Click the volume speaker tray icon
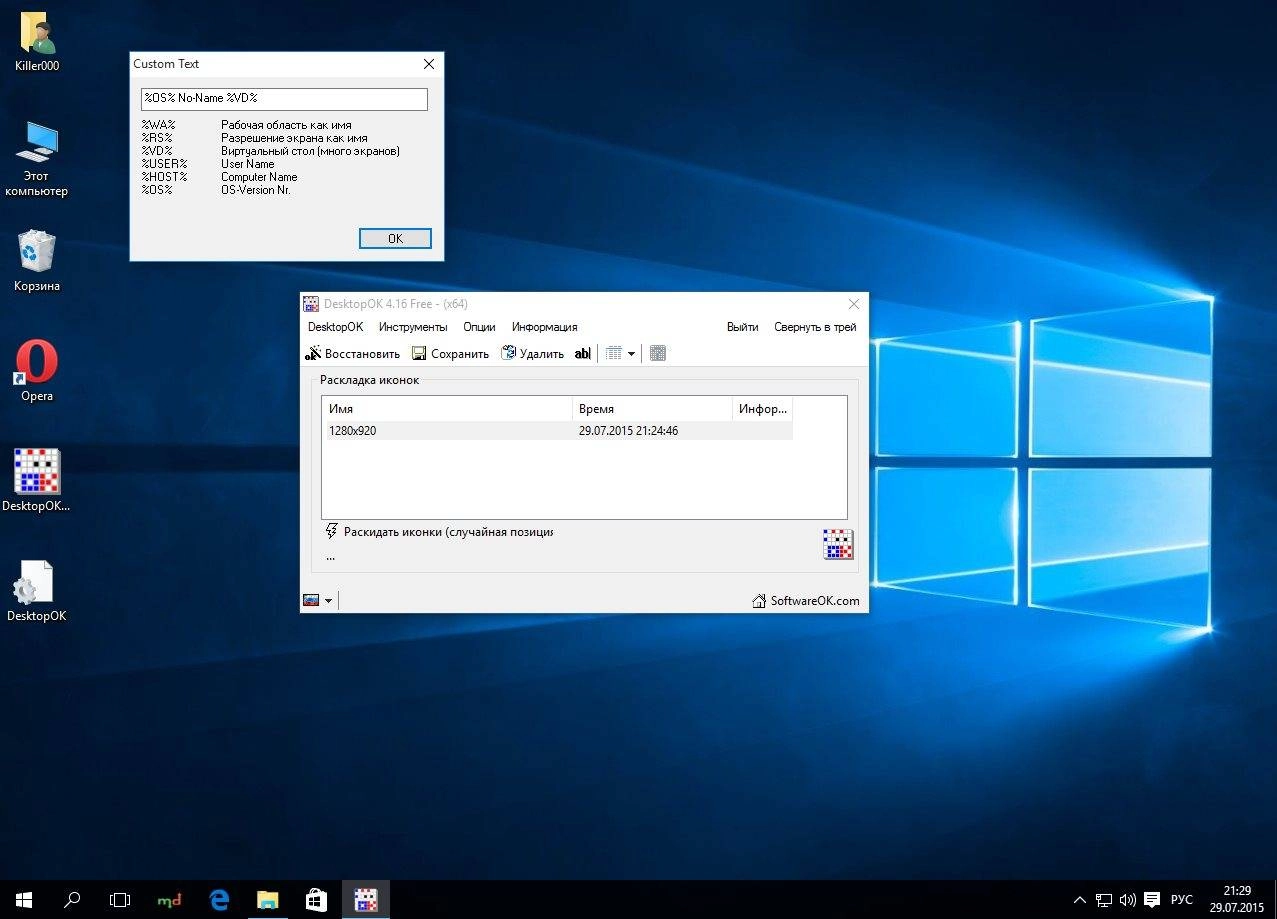1277x919 pixels. [1128, 900]
